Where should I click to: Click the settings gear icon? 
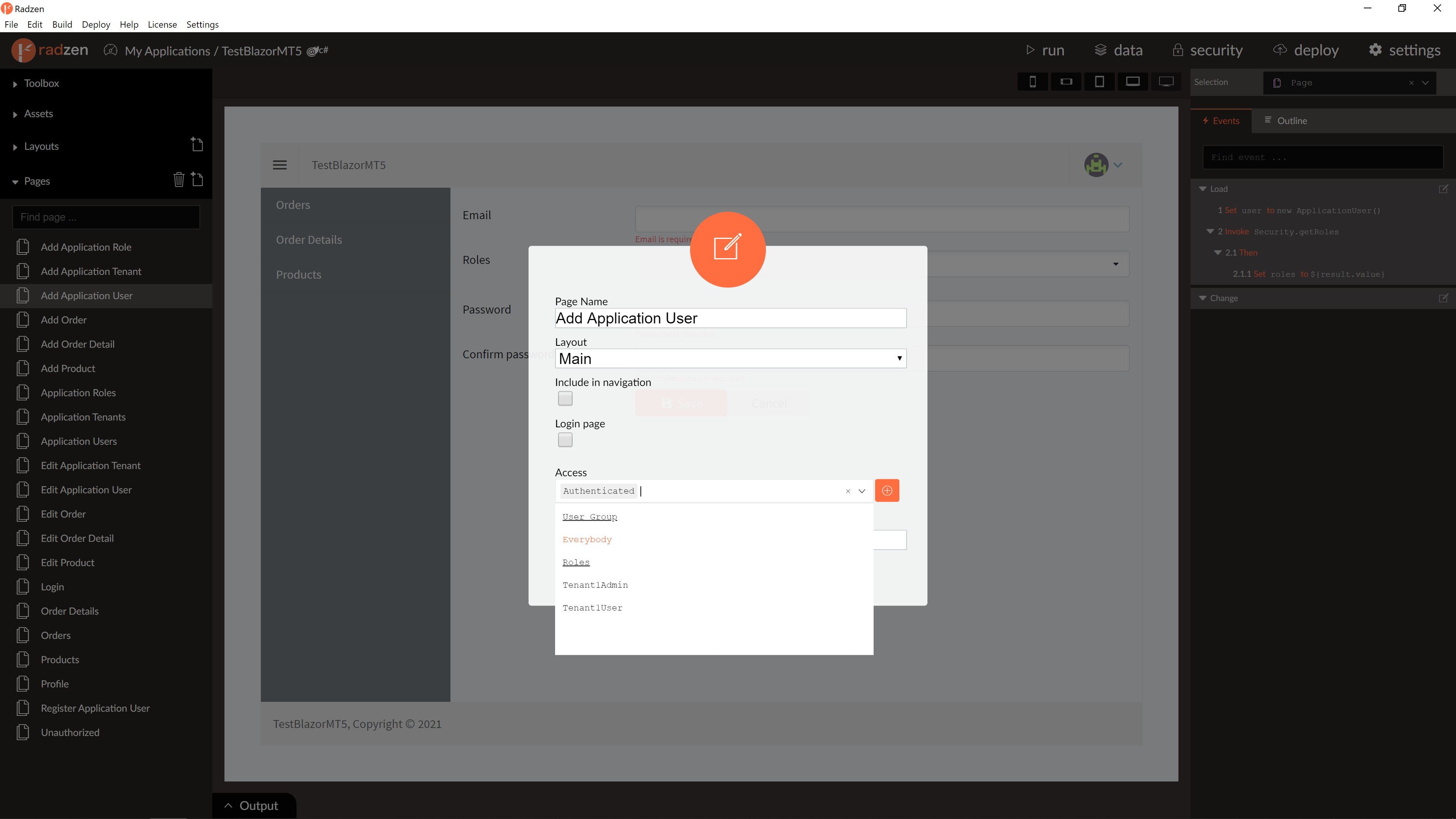[x=1375, y=50]
